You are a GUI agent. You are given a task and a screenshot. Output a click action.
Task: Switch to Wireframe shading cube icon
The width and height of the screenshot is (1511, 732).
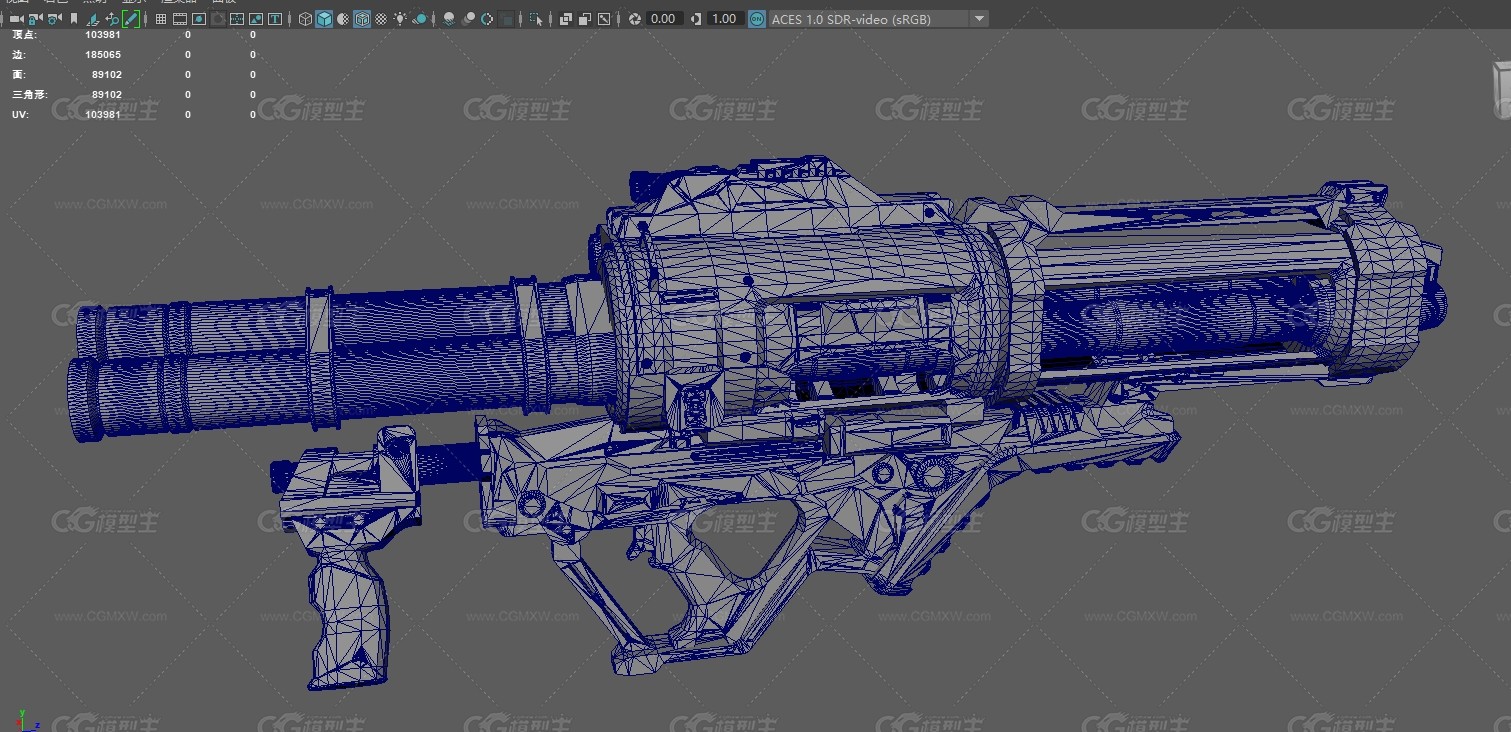point(305,19)
